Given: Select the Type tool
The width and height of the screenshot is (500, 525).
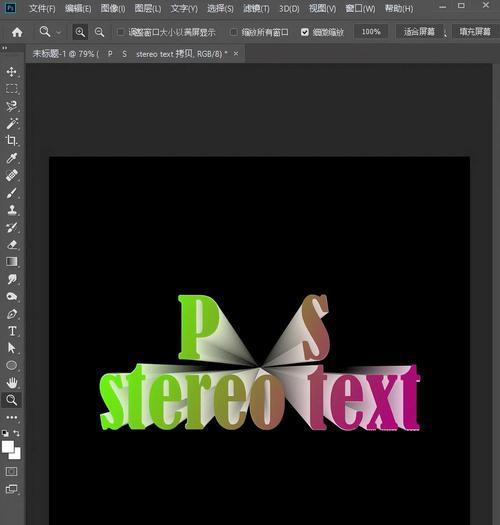Looking at the screenshot, I should 12,331.
